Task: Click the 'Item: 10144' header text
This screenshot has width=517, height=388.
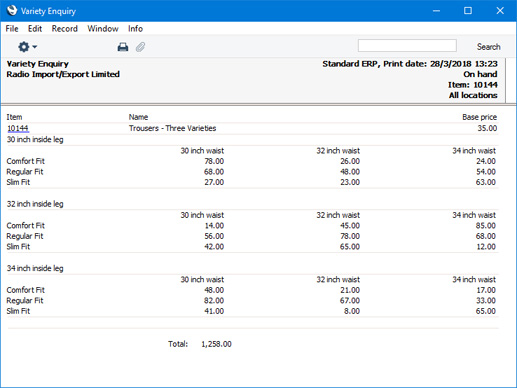Action: [473, 85]
